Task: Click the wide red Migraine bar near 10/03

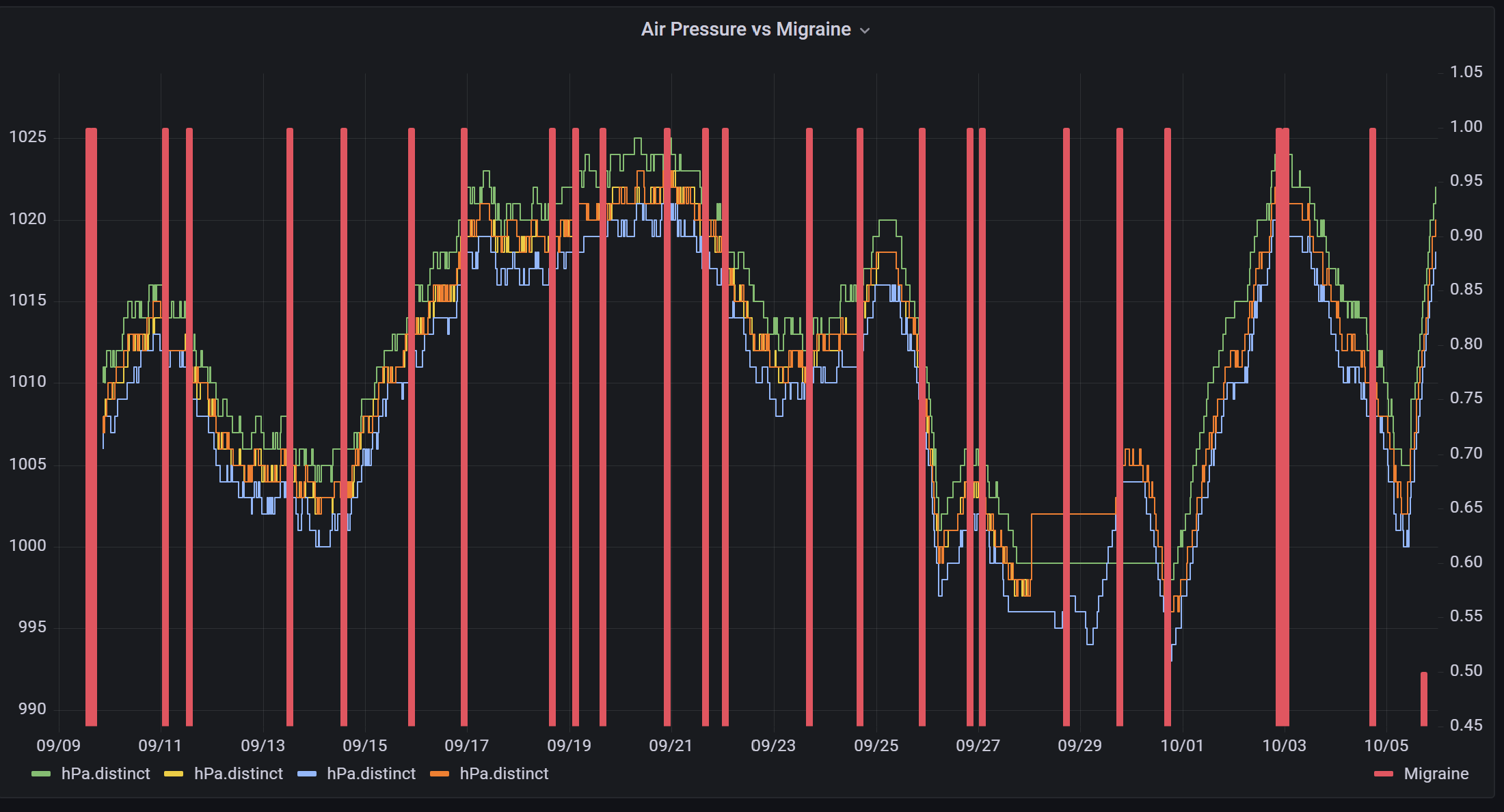Action: (1282, 410)
